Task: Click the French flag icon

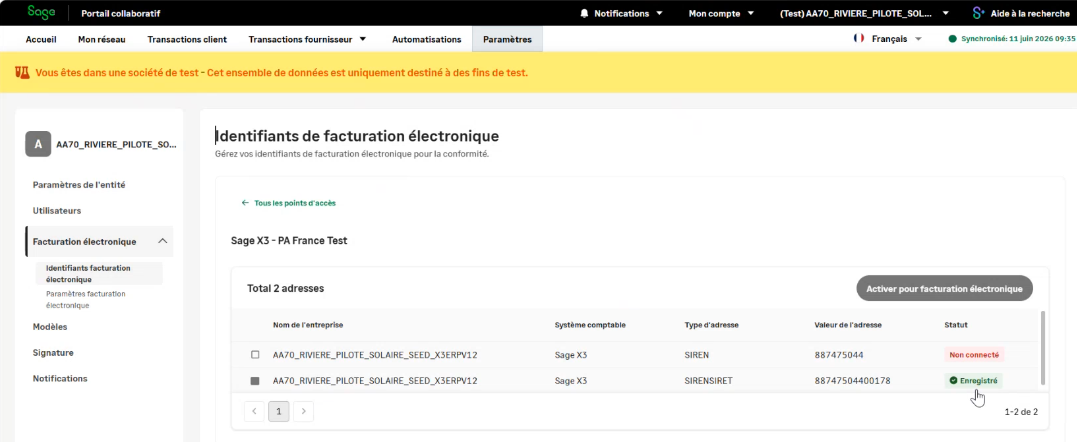Action: click(859, 39)
